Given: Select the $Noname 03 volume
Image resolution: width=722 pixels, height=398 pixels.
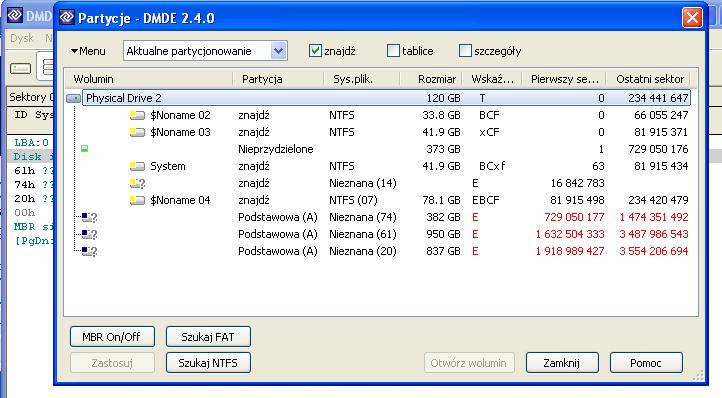Looking at the screenshot, I should pyautogui.click(x=180, y=132).
